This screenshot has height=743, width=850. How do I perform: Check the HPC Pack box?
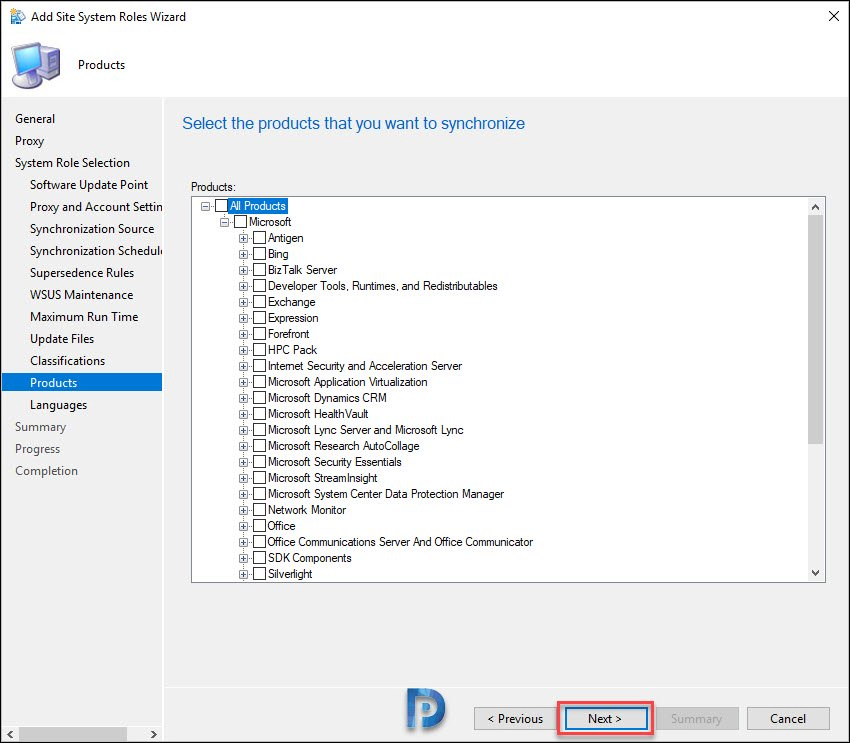pyautogui.click(x=260, y=350)
